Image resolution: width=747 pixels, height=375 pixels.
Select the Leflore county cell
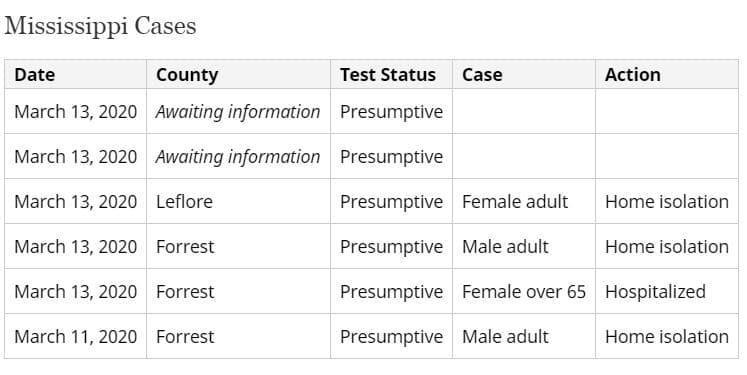238,202
